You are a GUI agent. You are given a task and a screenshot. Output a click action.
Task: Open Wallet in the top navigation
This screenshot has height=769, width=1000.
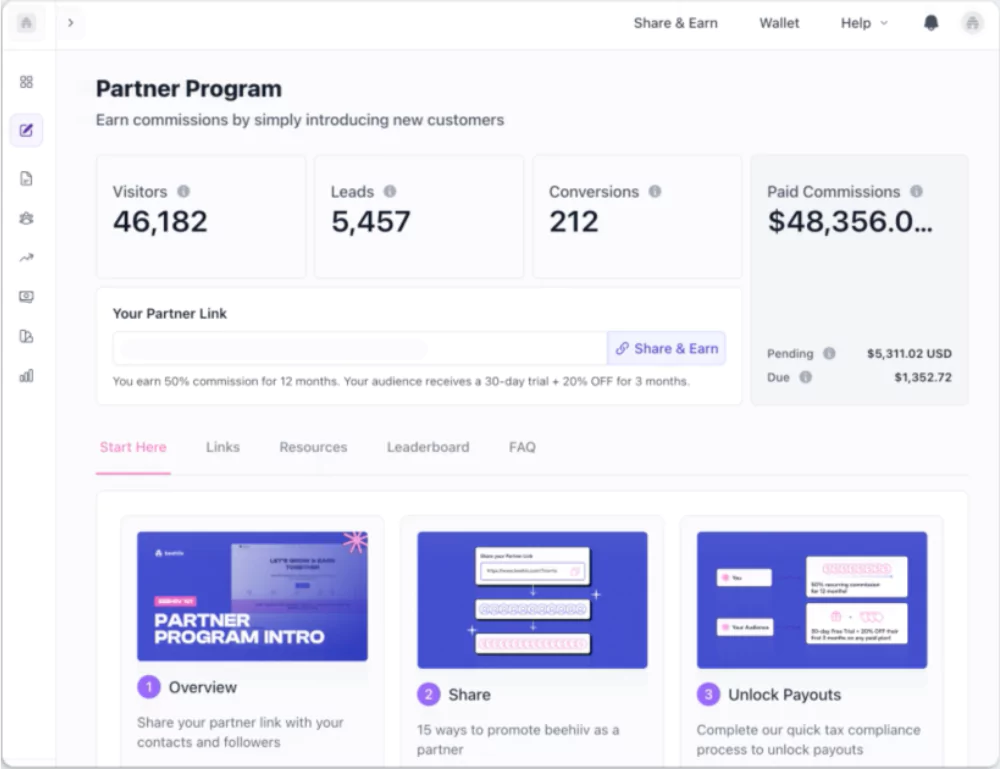tap(779, 23)
